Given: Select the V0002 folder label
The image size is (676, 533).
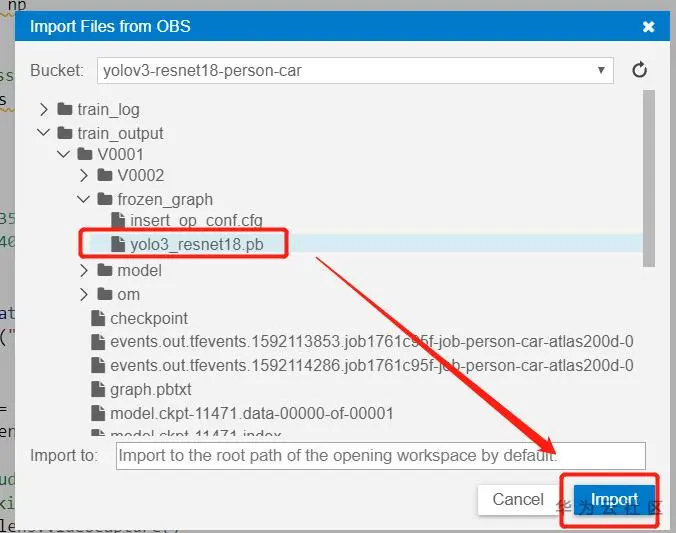Looking at the screenshot, I should tap(141, 176).
